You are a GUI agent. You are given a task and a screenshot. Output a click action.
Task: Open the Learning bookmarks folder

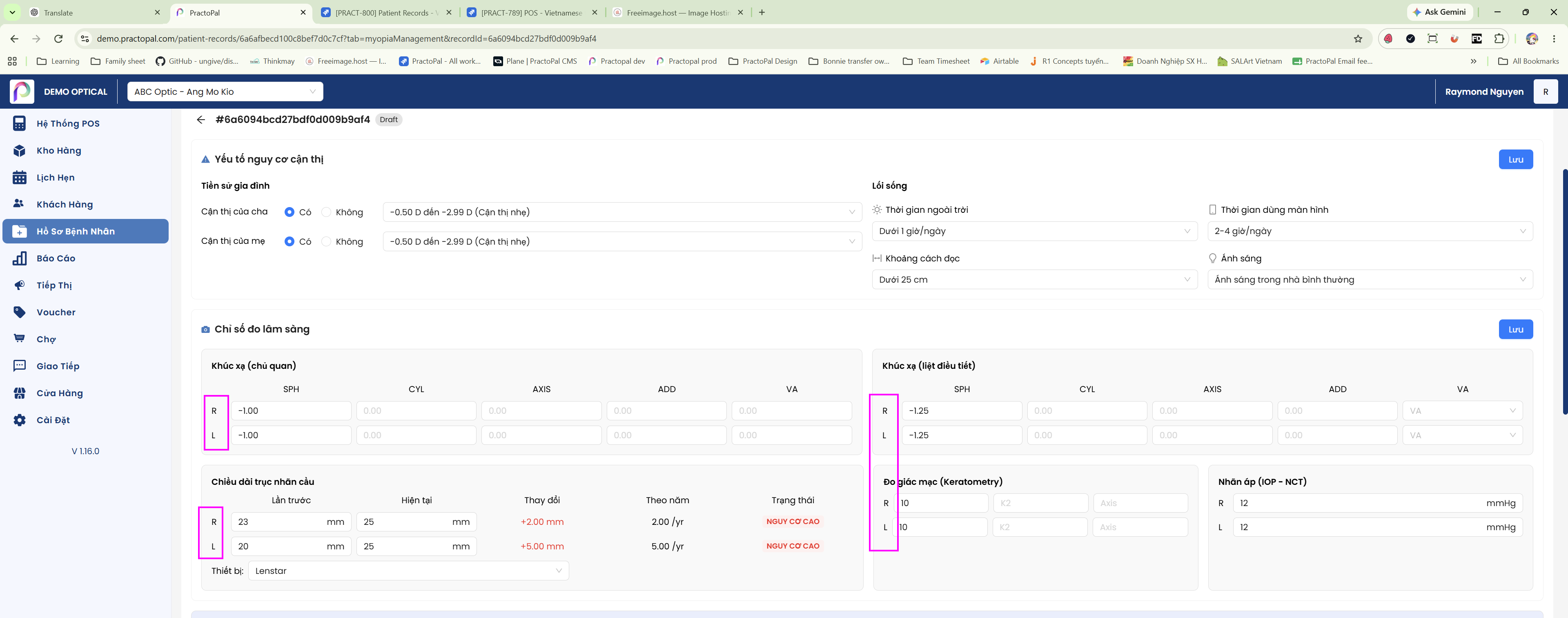[x=58, y=61]
